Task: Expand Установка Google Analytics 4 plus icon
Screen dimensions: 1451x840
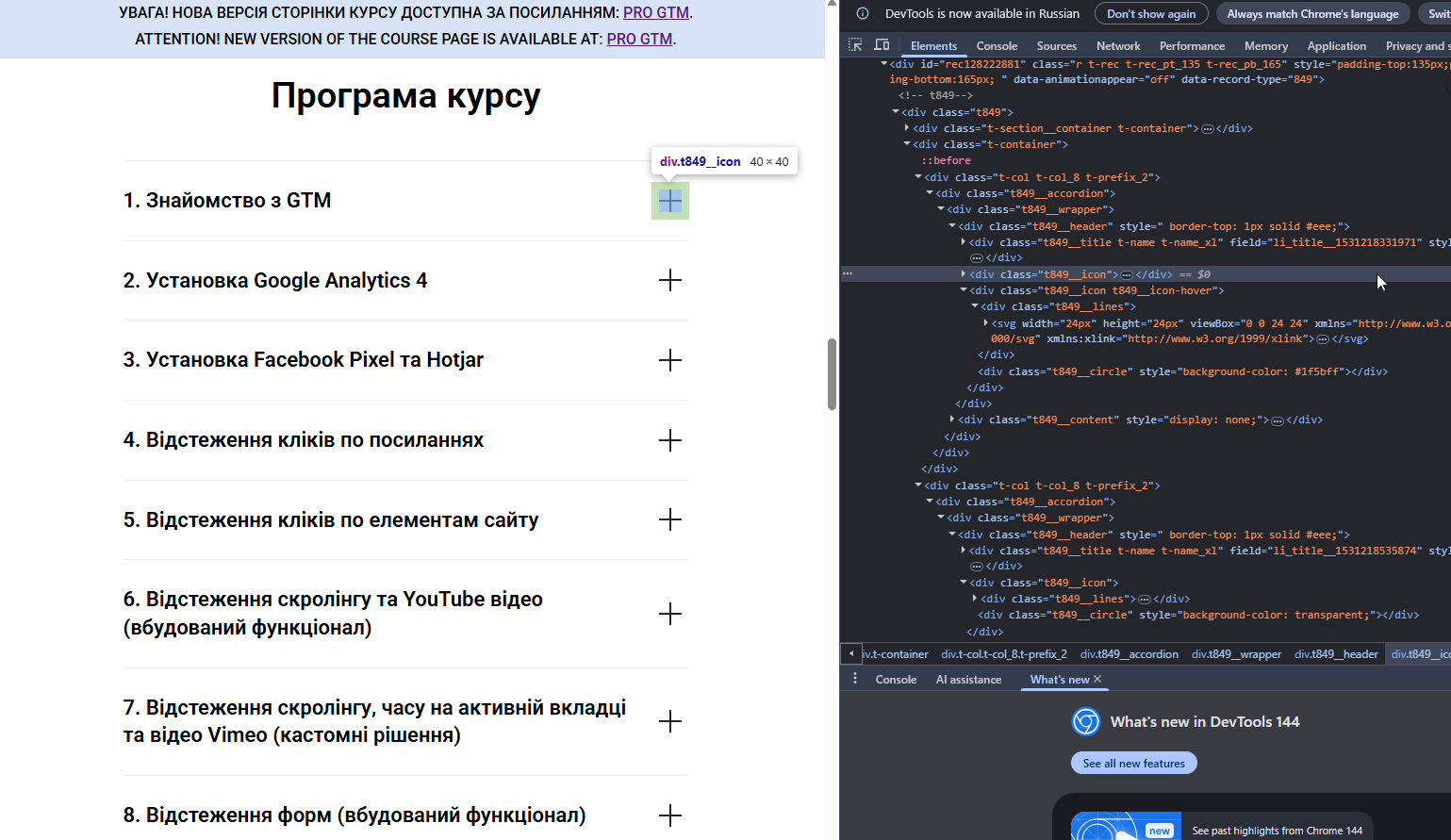Action: (670, 280)
